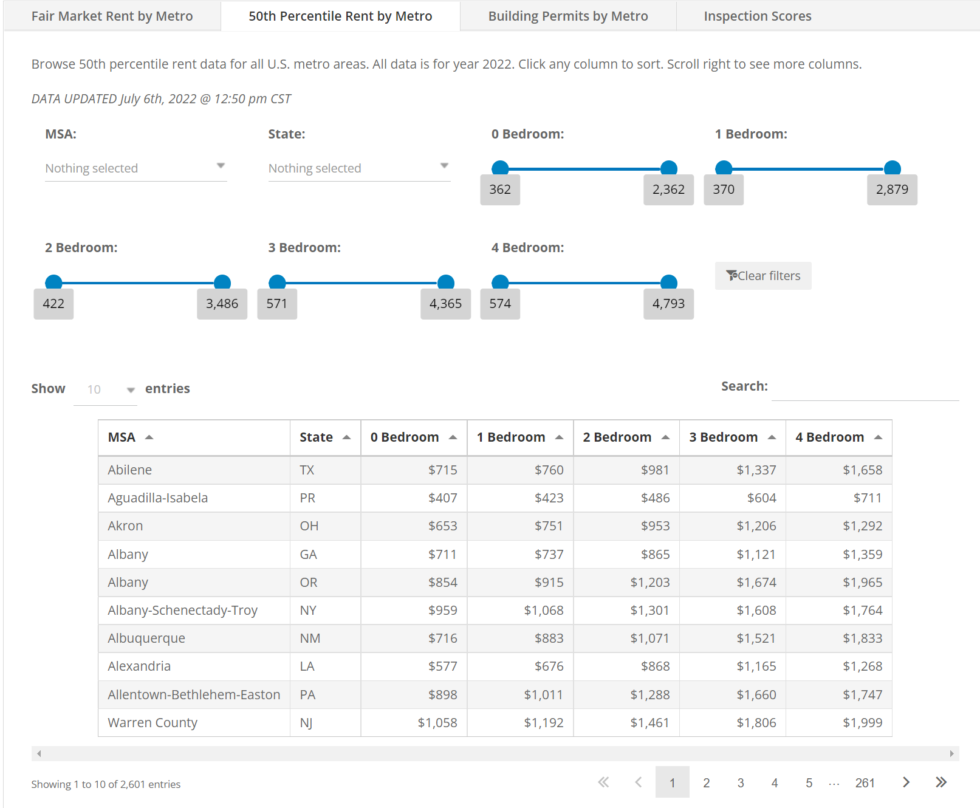The height and width of the screenshot is (808, 980).
Task: Jump to the first page of results
Action: pyautogui.click(x=603, y=782)
